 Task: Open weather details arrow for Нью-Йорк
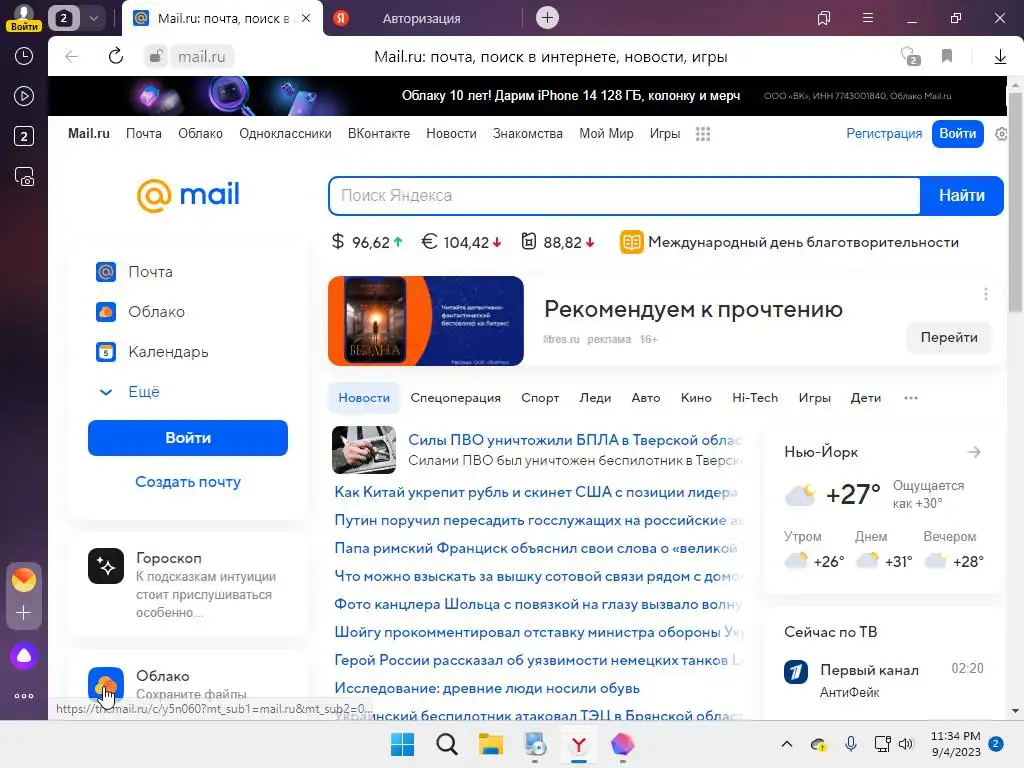pyautogui.click(x=974, y=452)
